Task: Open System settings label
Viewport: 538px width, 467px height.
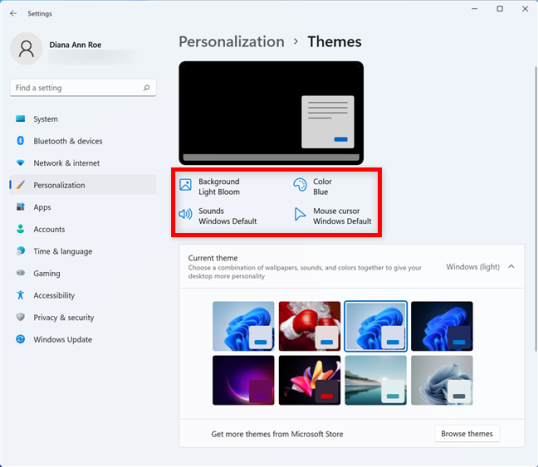Action: pyautogui.click(x=46, y=119)
